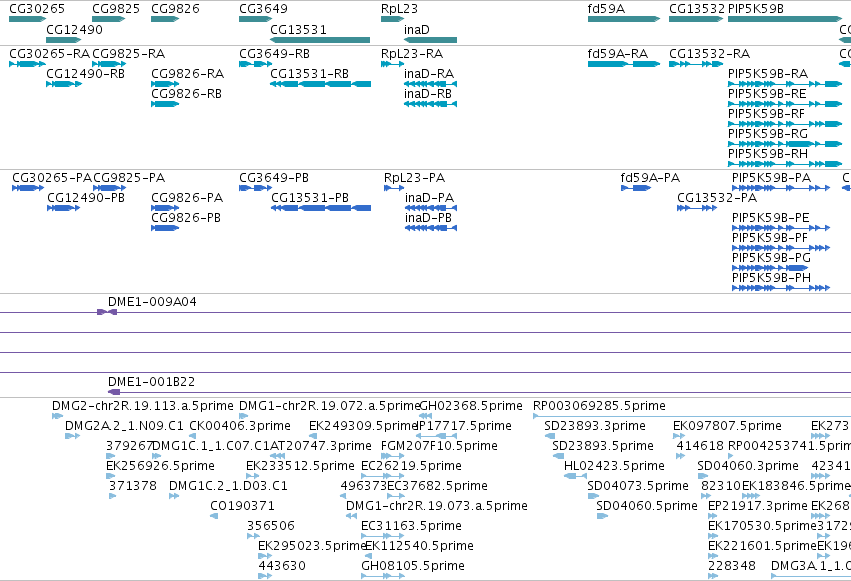Select the fd59A gene bar
Viewport: 851px width, 581px height.
click(x=624, y=19)
